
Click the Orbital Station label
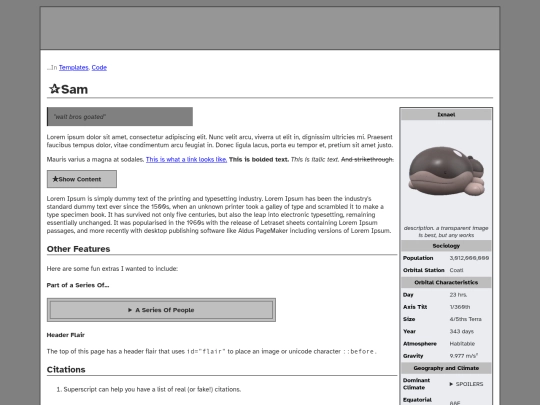tap(424, 270)
